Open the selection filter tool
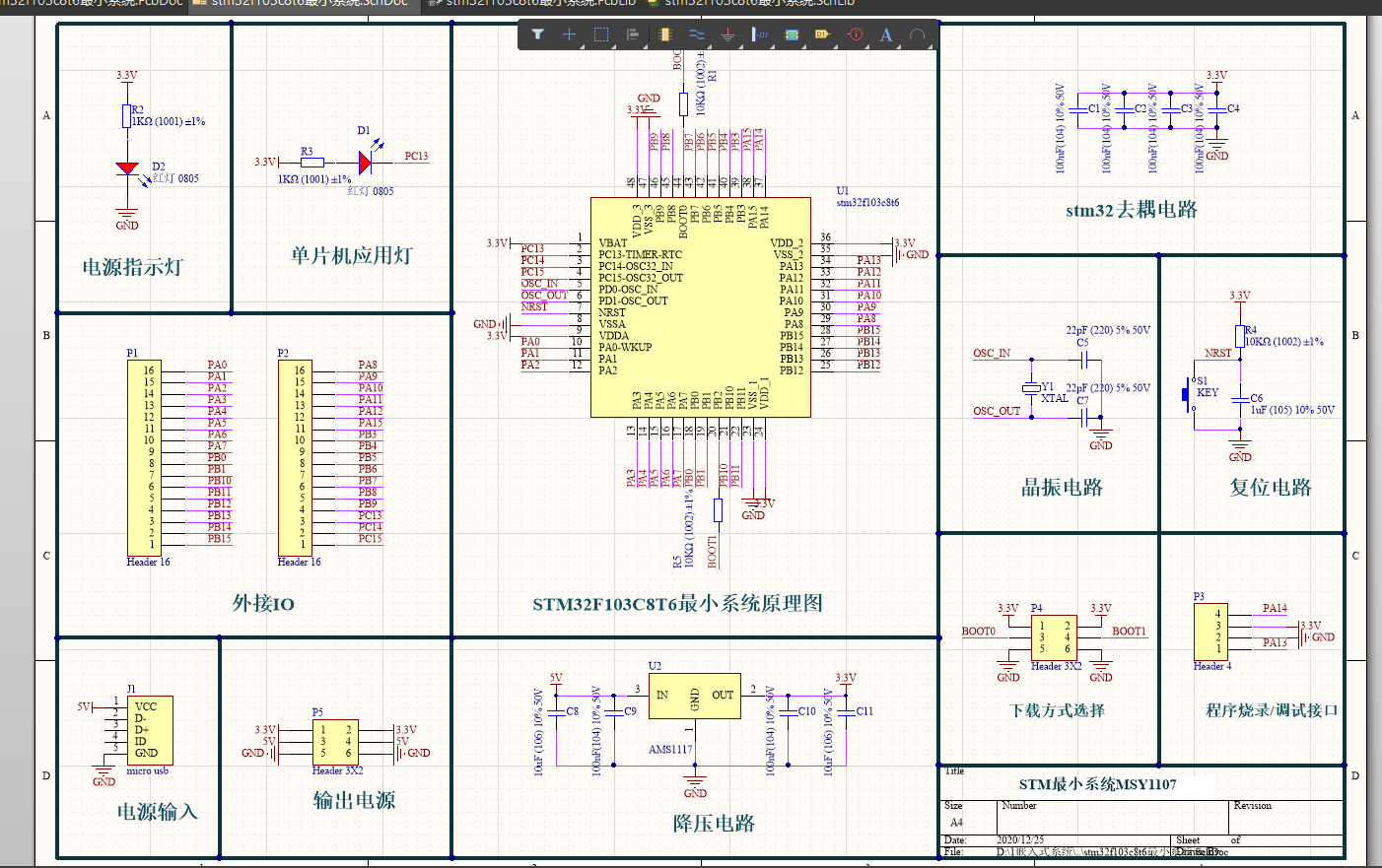1382x868 pixels. click(537, 34)
